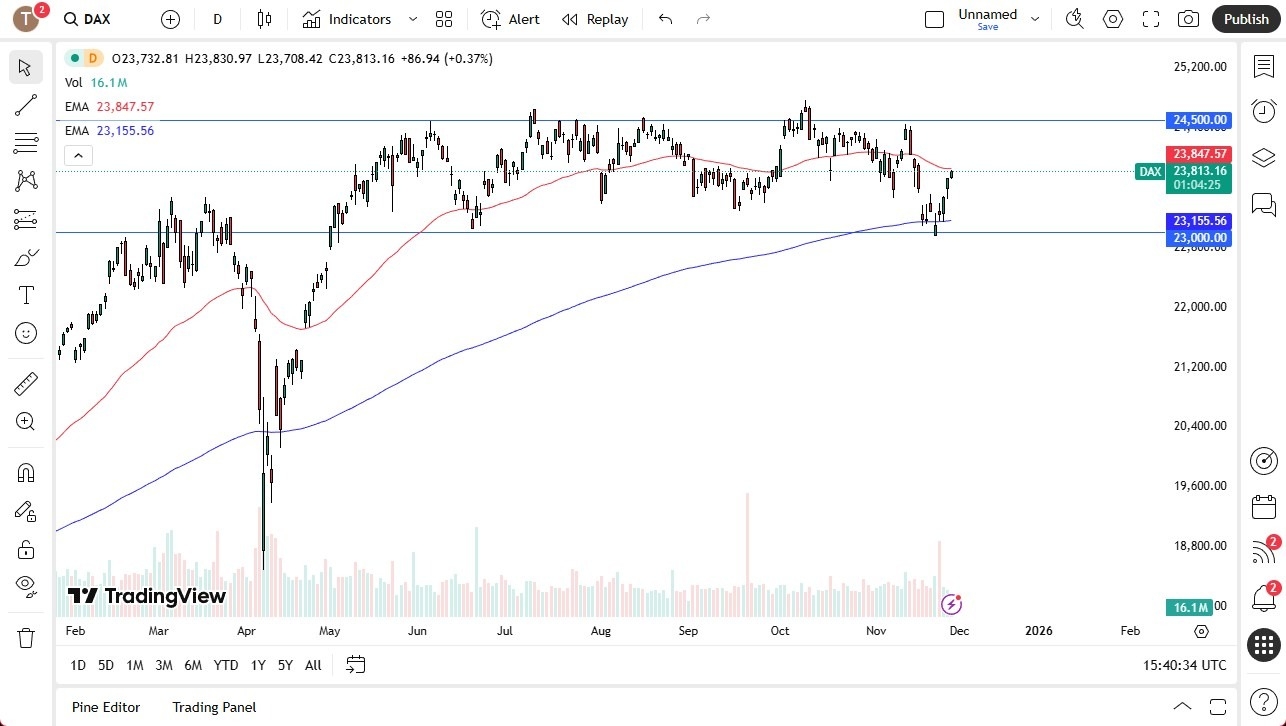Select the 1Y timeframe range
This screenshot has width=1286, height=726.
257,665
